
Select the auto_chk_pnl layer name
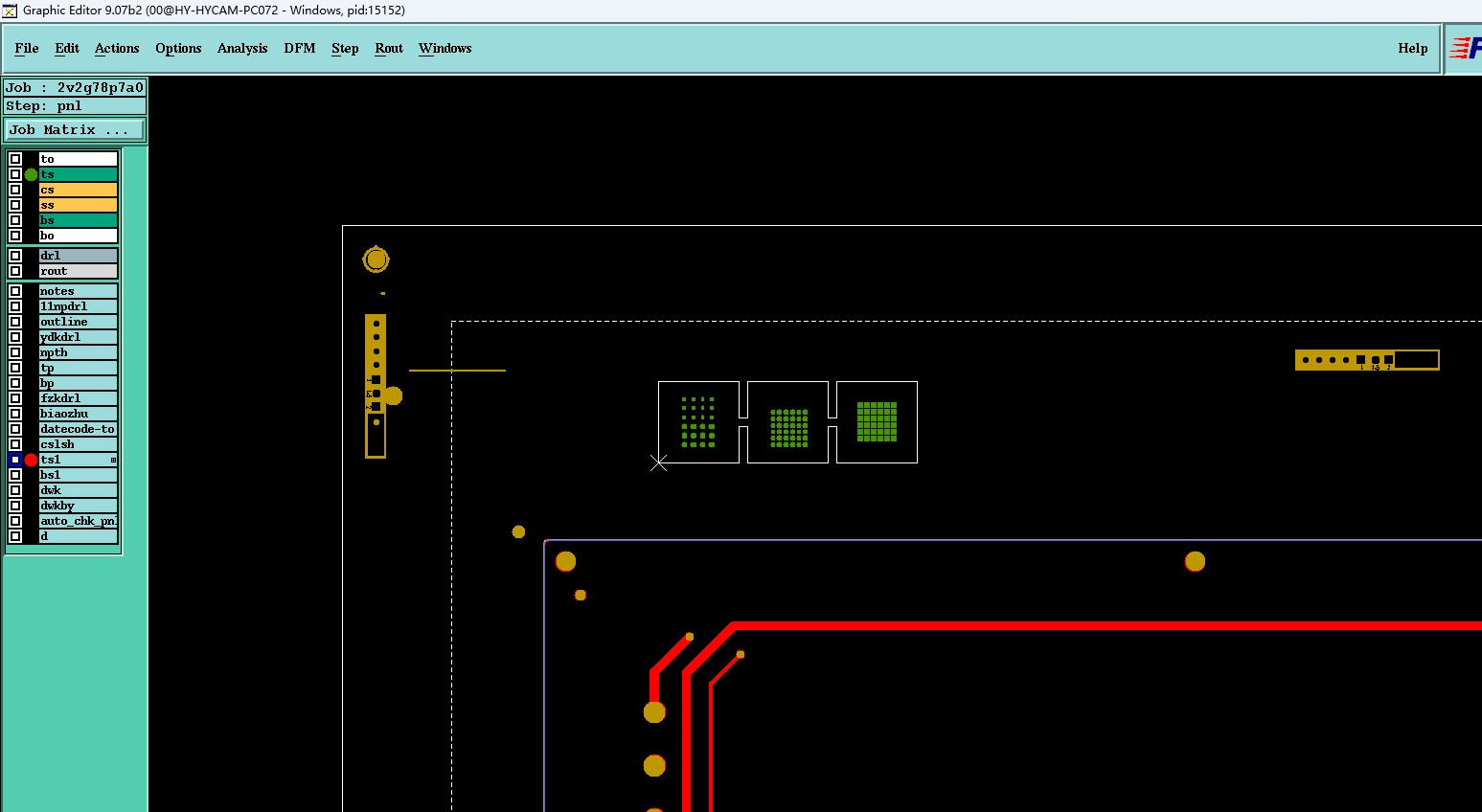(78, 521)
